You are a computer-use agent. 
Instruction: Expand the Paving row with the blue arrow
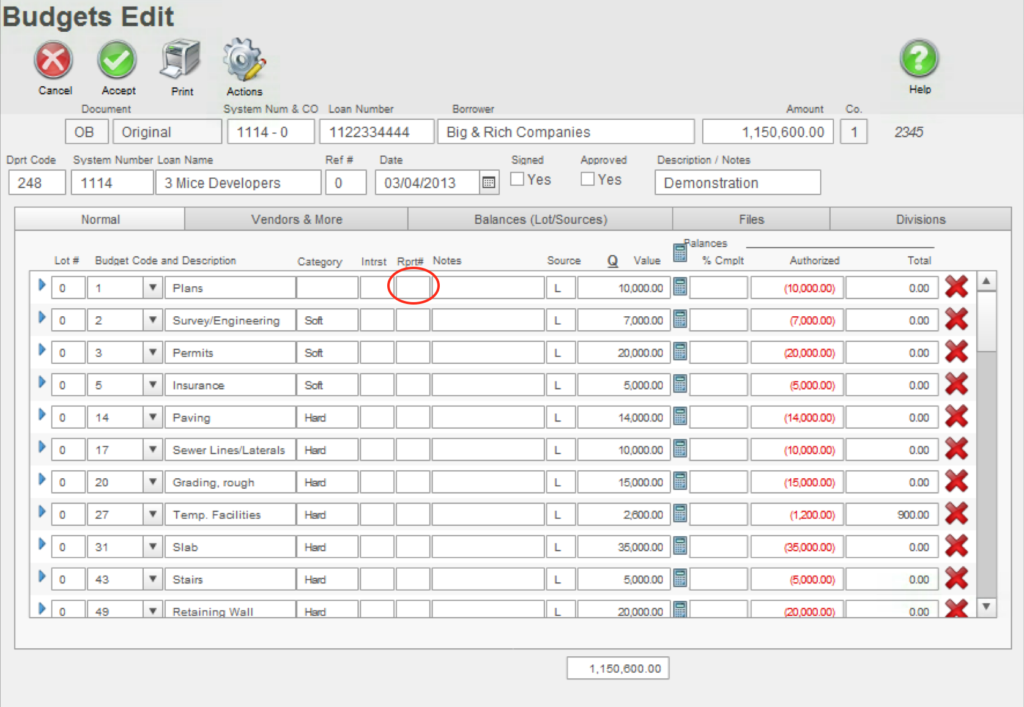[41, 416]
